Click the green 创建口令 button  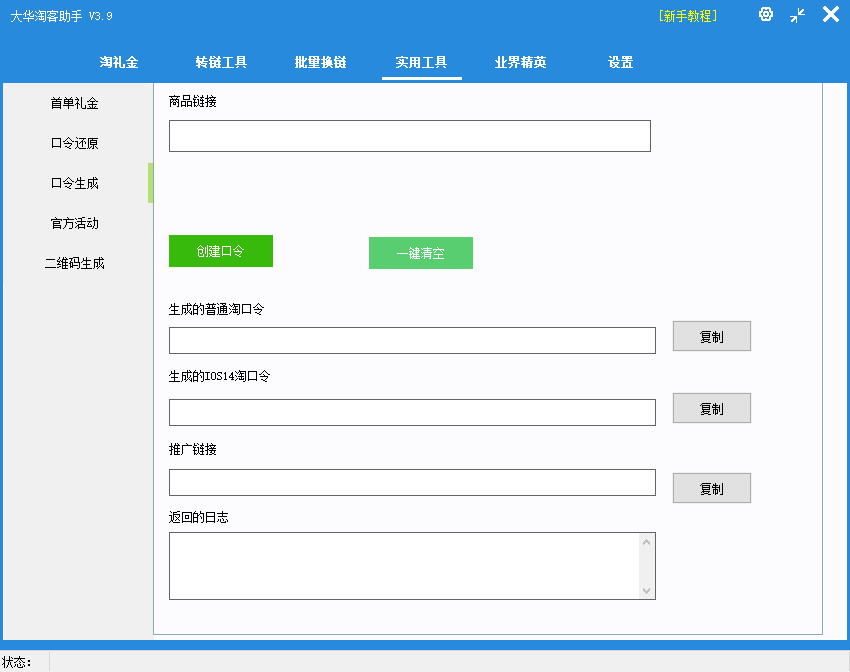click(221, 251)
